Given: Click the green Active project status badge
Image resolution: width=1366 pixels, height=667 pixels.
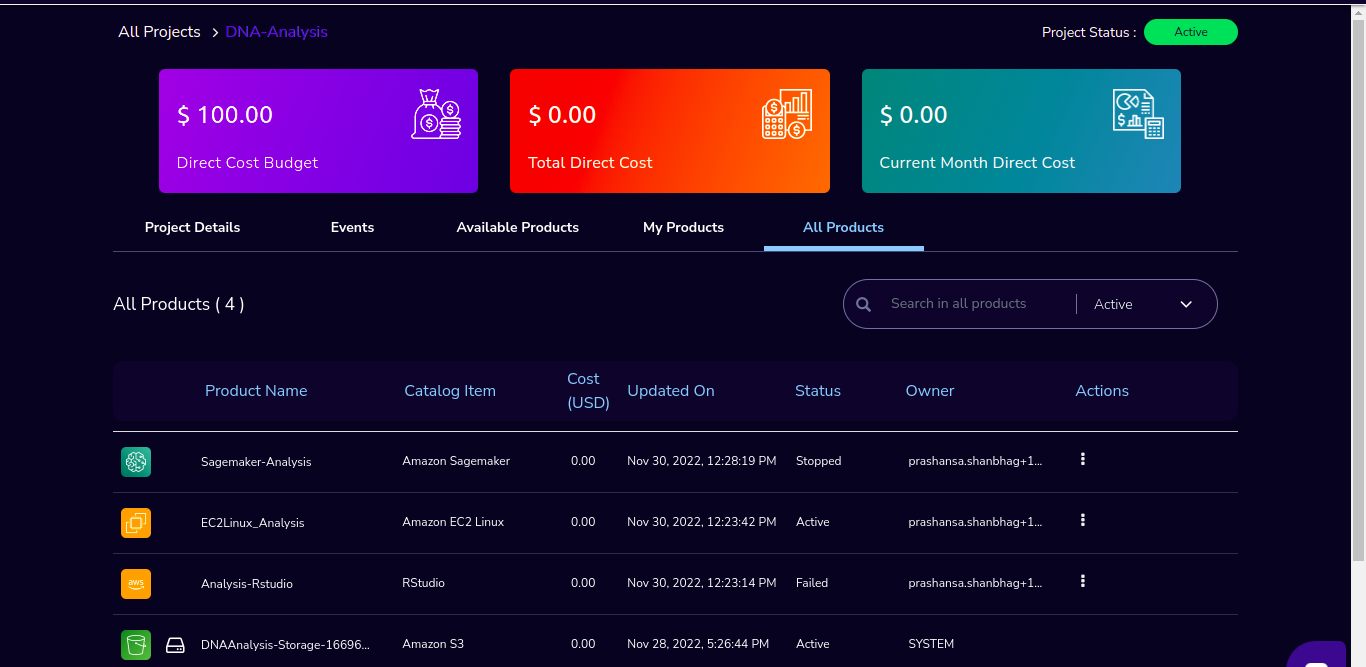Looking at the screenshot, I should (x=1191, y=32).
